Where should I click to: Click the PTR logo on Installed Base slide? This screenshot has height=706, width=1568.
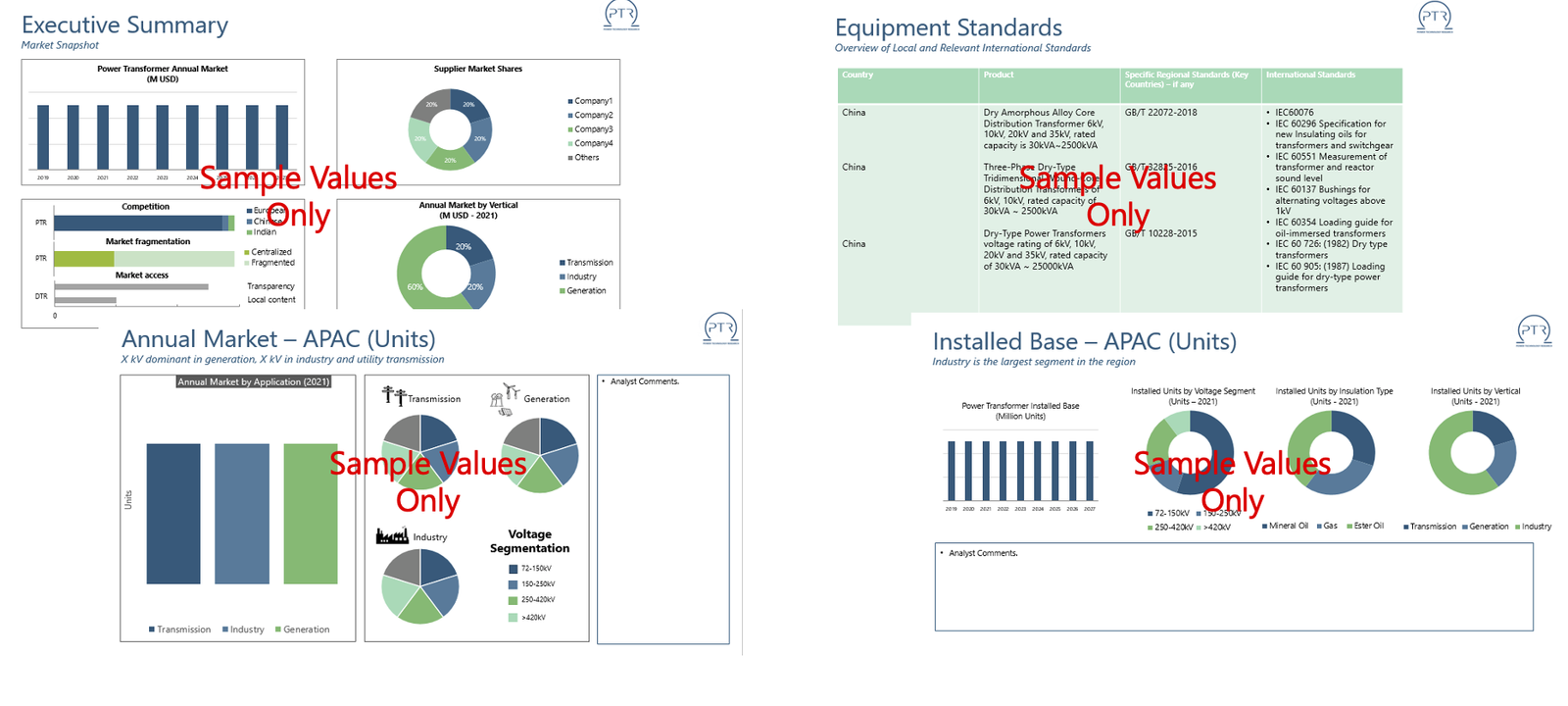1534,330
